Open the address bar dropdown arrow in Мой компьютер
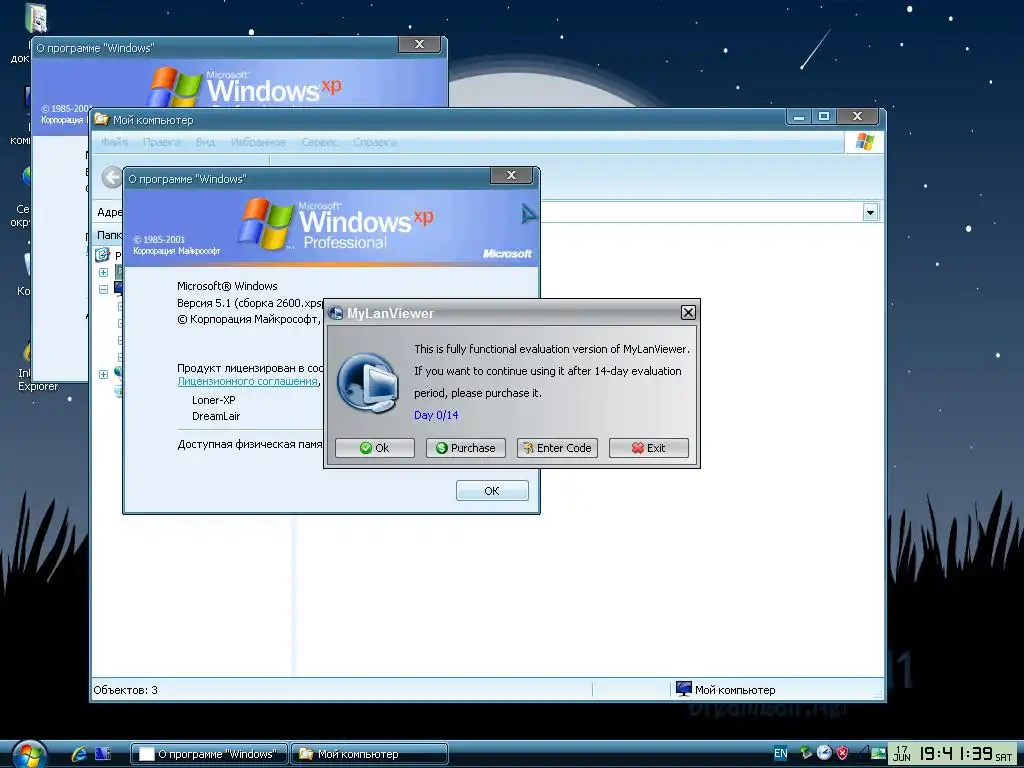This screenshot has width=1024, height=768. (871, 212)
